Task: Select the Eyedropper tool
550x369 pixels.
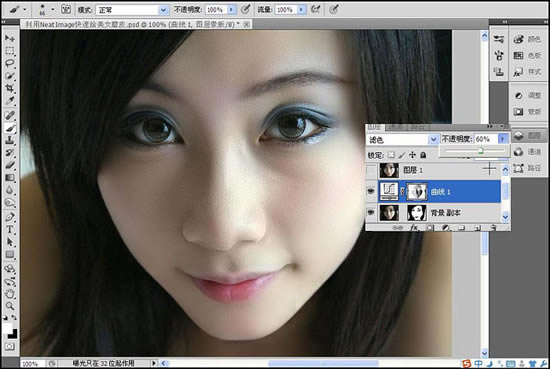Action: (x=10, y=101)
